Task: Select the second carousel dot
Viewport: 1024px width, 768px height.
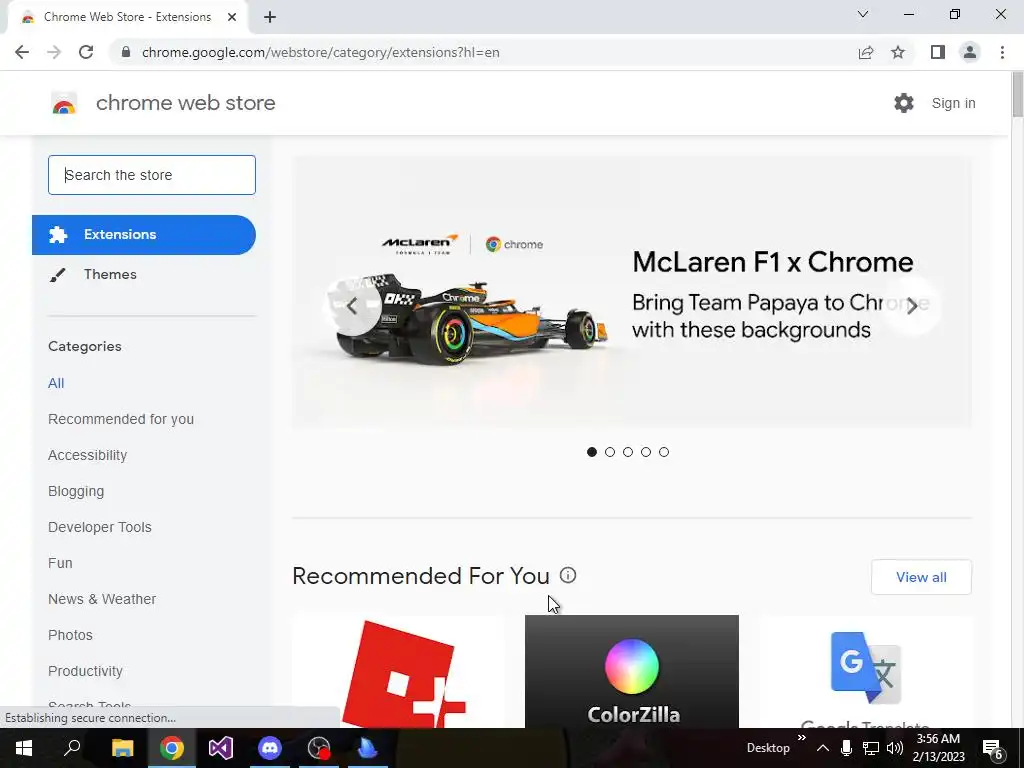Action: (x=610, y=452)
